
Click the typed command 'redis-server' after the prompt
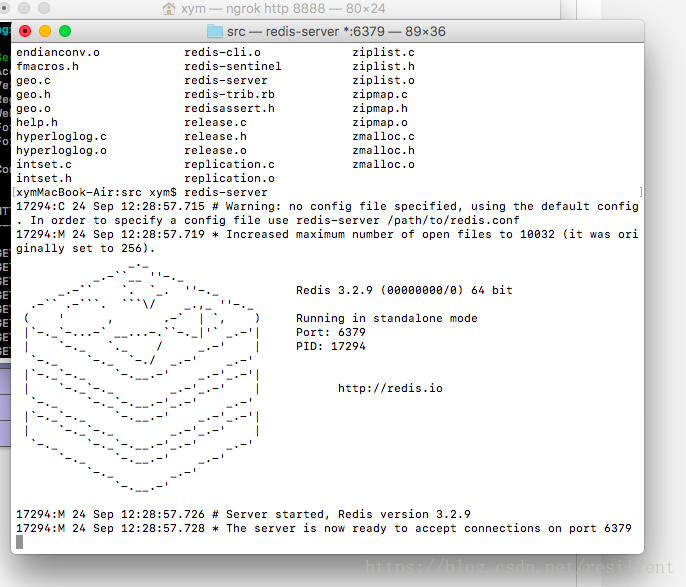pyautogui.click(x=226, y=192)
